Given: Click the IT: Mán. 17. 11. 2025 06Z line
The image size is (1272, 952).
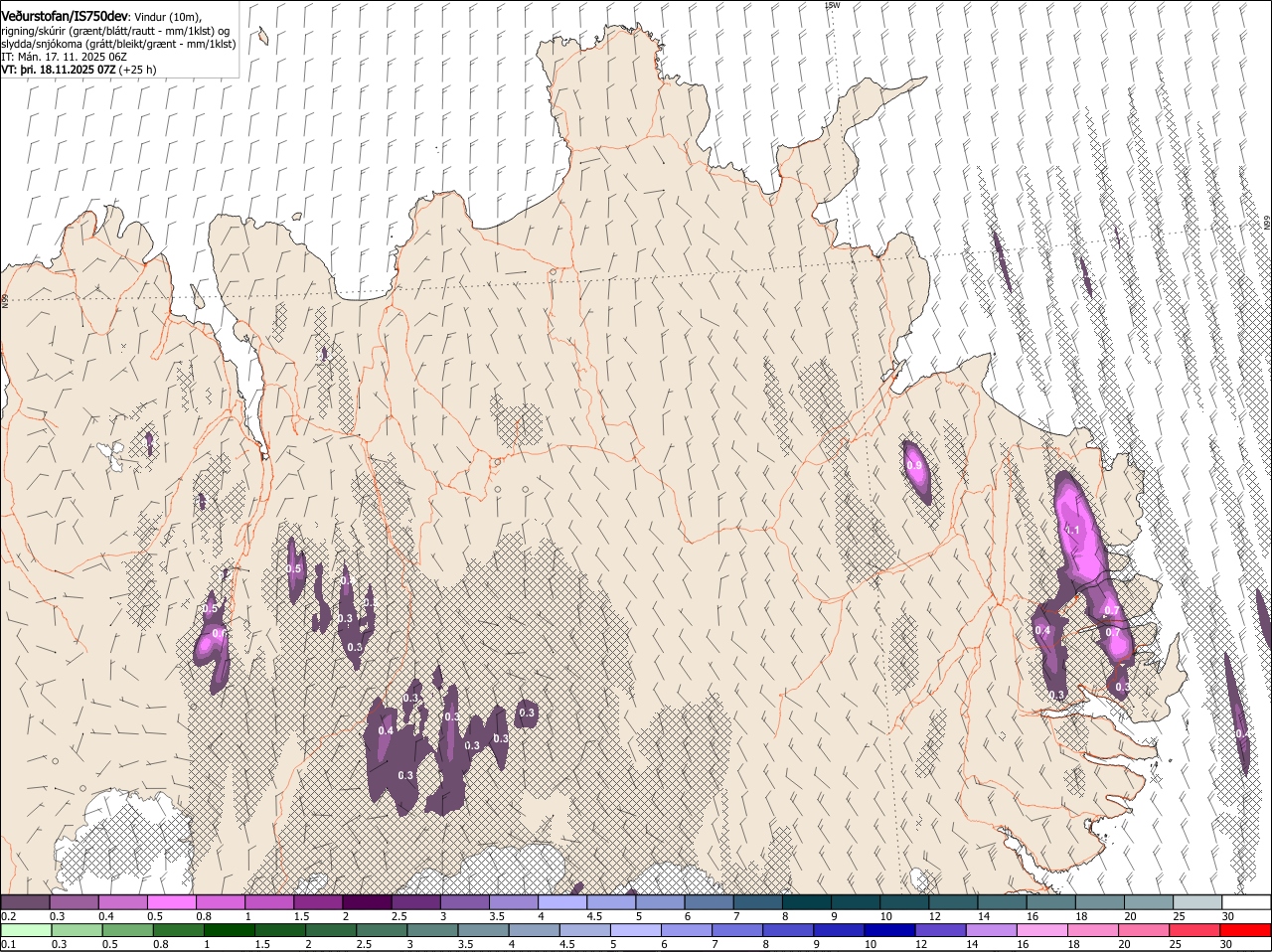Looking at the screenshot, I should [x=65, y=57].
